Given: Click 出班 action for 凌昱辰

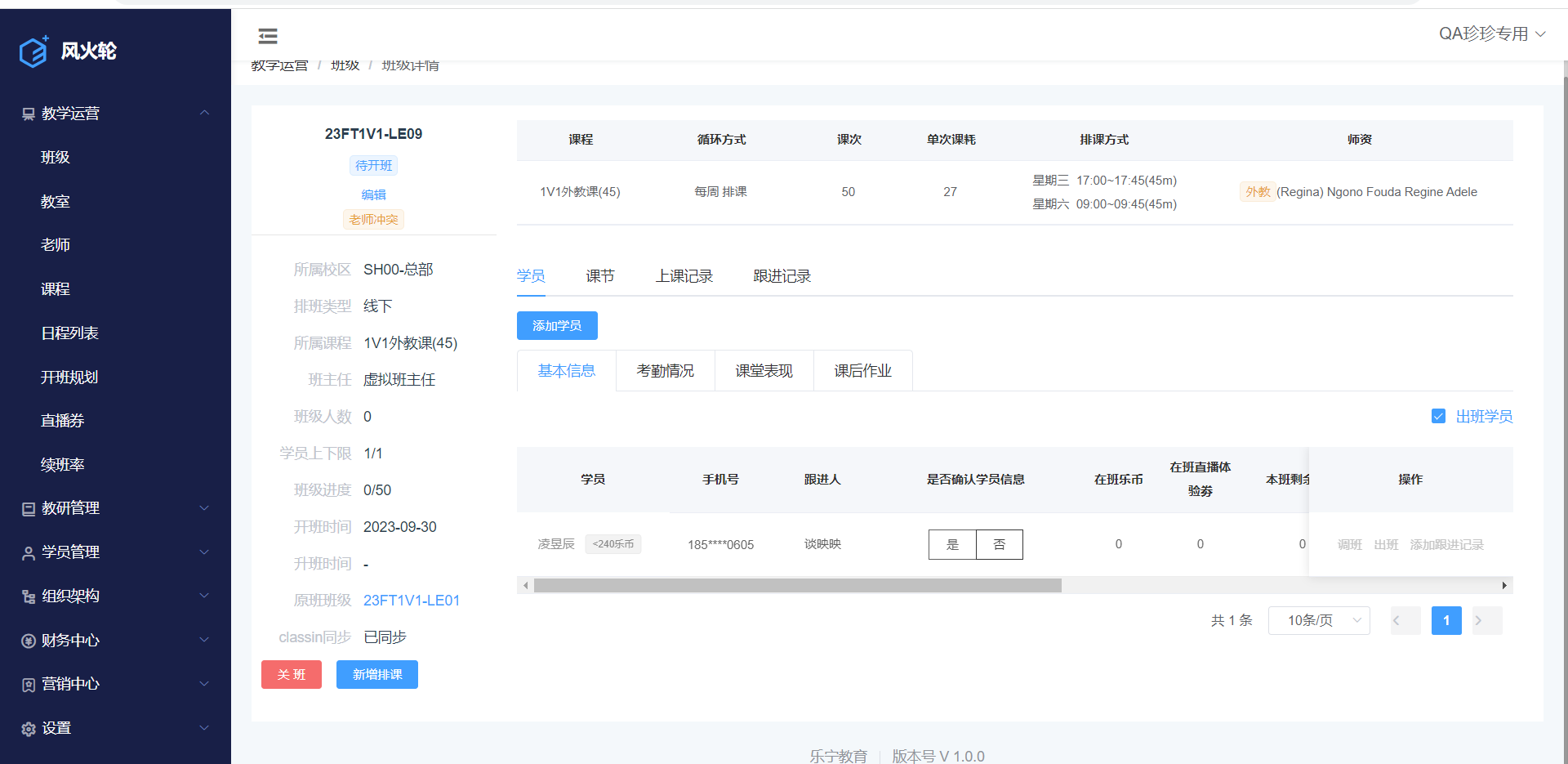Looking at the screenshot, I should tap(1386, 545).
